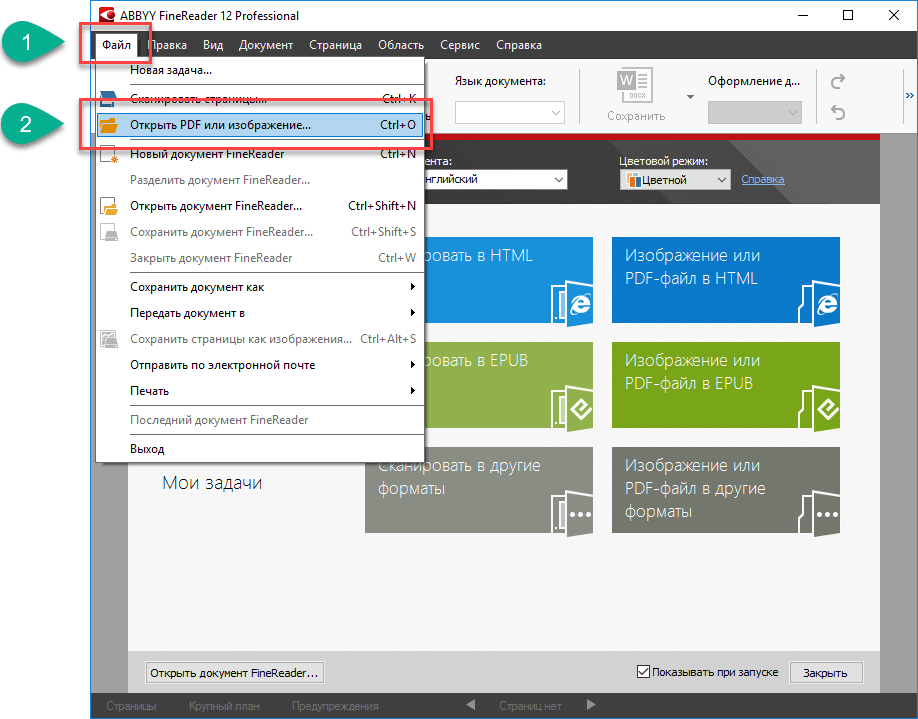Click the new document icon beside Новый документ
The height and width of the screenshot is (719, 918).
[x=109, y=154]
